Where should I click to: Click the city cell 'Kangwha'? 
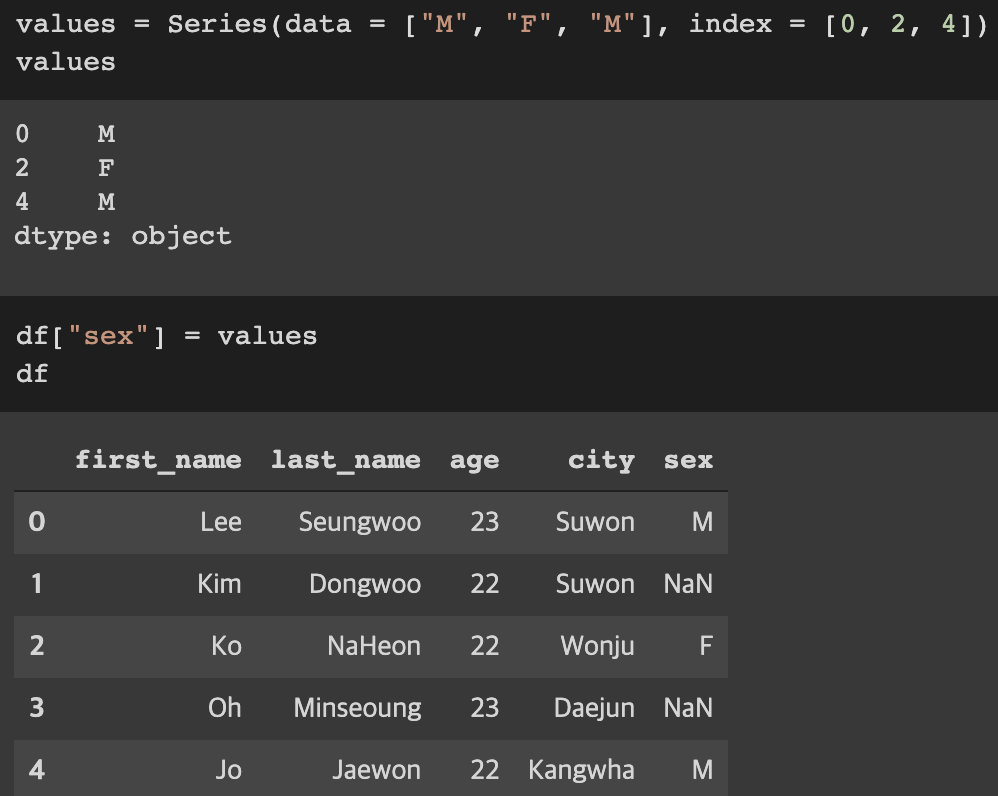tap(581, 771)
